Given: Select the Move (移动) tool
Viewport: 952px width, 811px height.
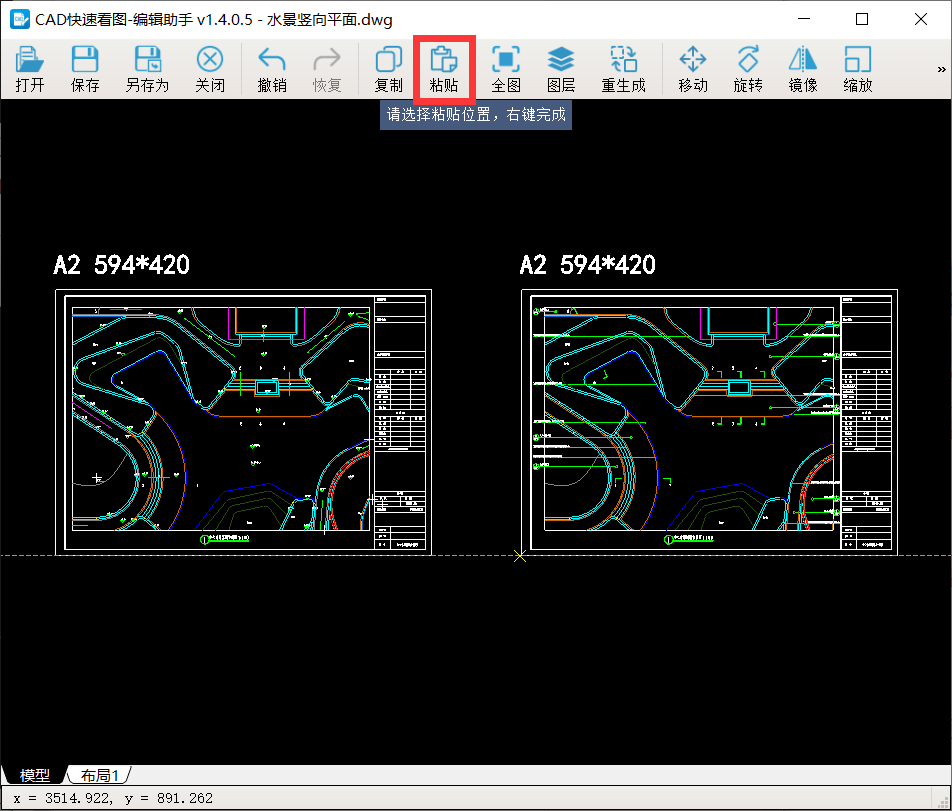Looking at the screenshot, I should click(693, 68).
